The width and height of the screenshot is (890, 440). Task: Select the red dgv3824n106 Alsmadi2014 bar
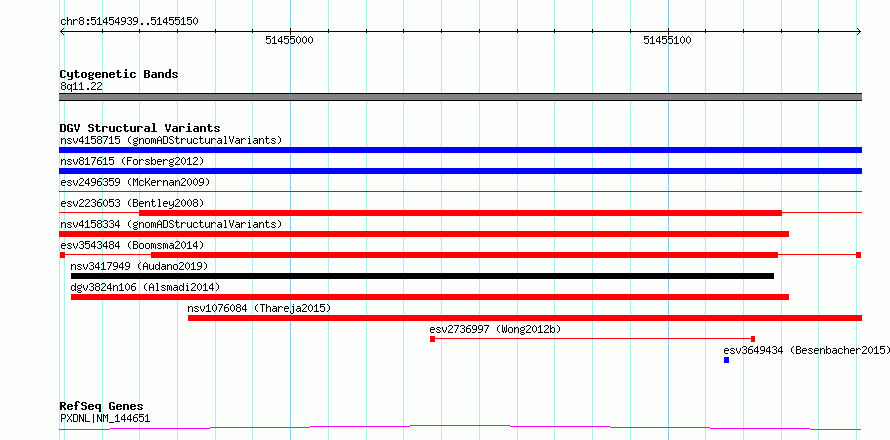click(x=430, y=297)
